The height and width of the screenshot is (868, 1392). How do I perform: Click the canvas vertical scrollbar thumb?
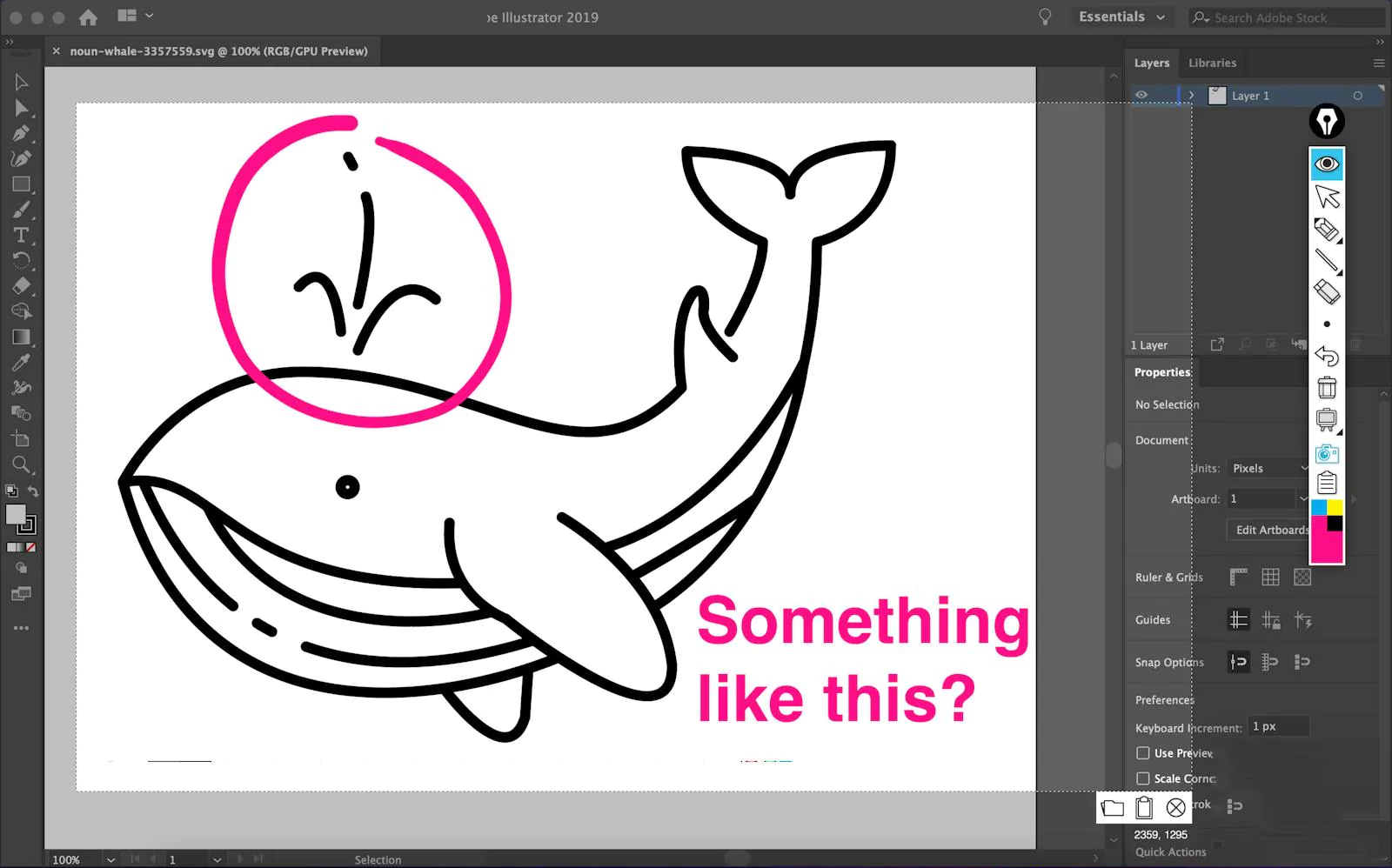coord(1114,456)
